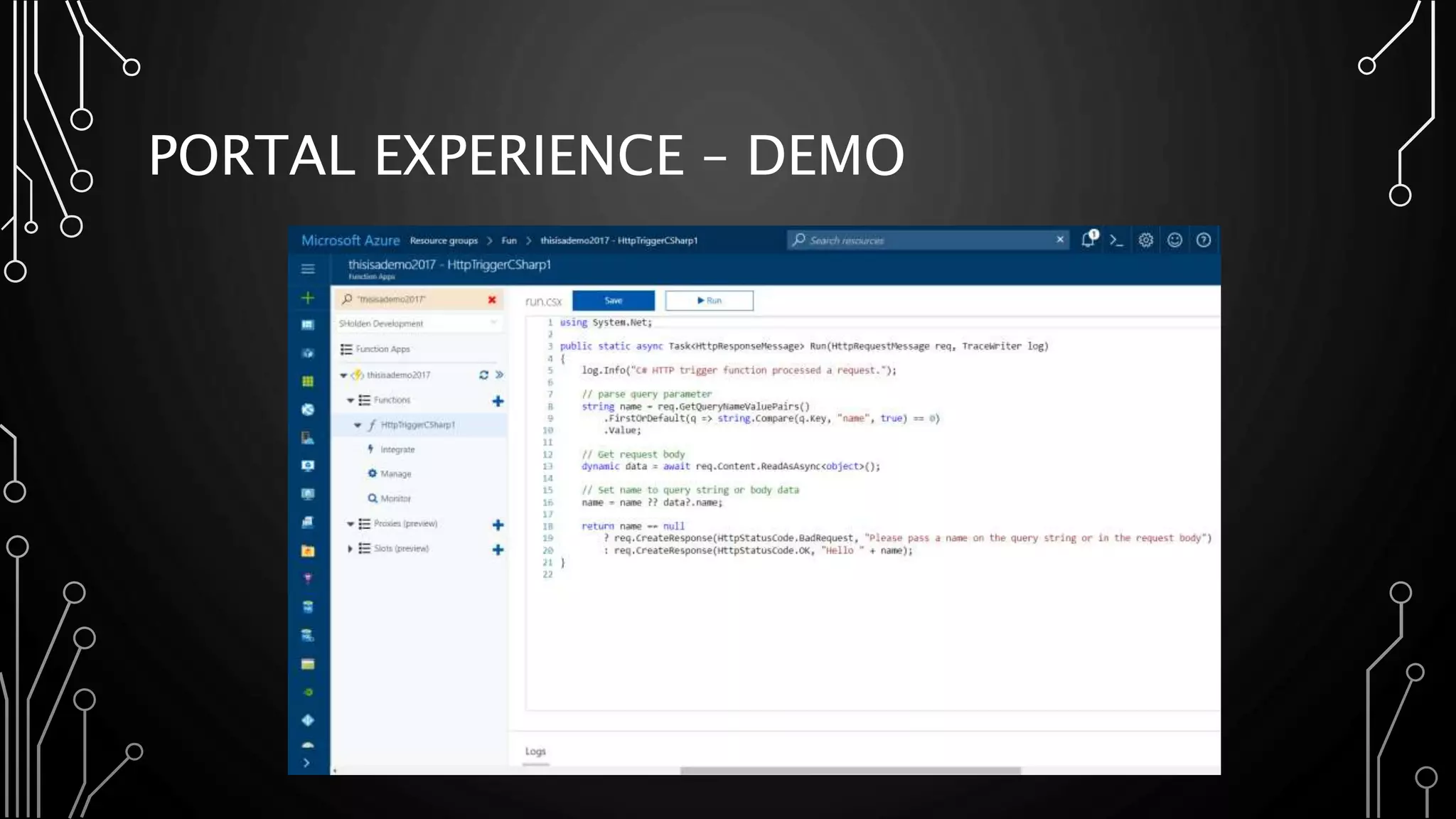The height and width of the screenshot is (819, 1456).
Task: Clear the Search resources box
Action: click(1060, 240)
